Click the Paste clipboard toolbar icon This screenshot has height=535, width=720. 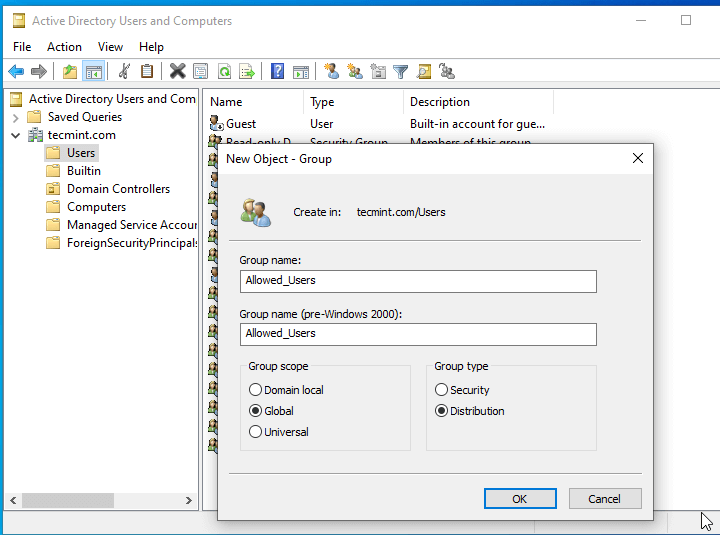147,71
